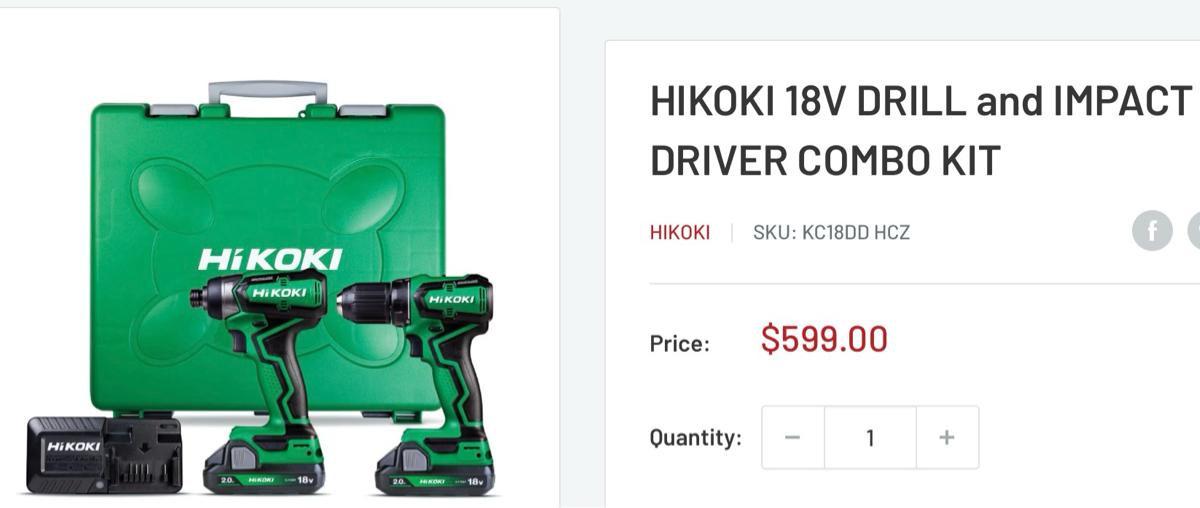Click the black HiKOKI battery charger

pyautogui.click(x=104, y=456)
